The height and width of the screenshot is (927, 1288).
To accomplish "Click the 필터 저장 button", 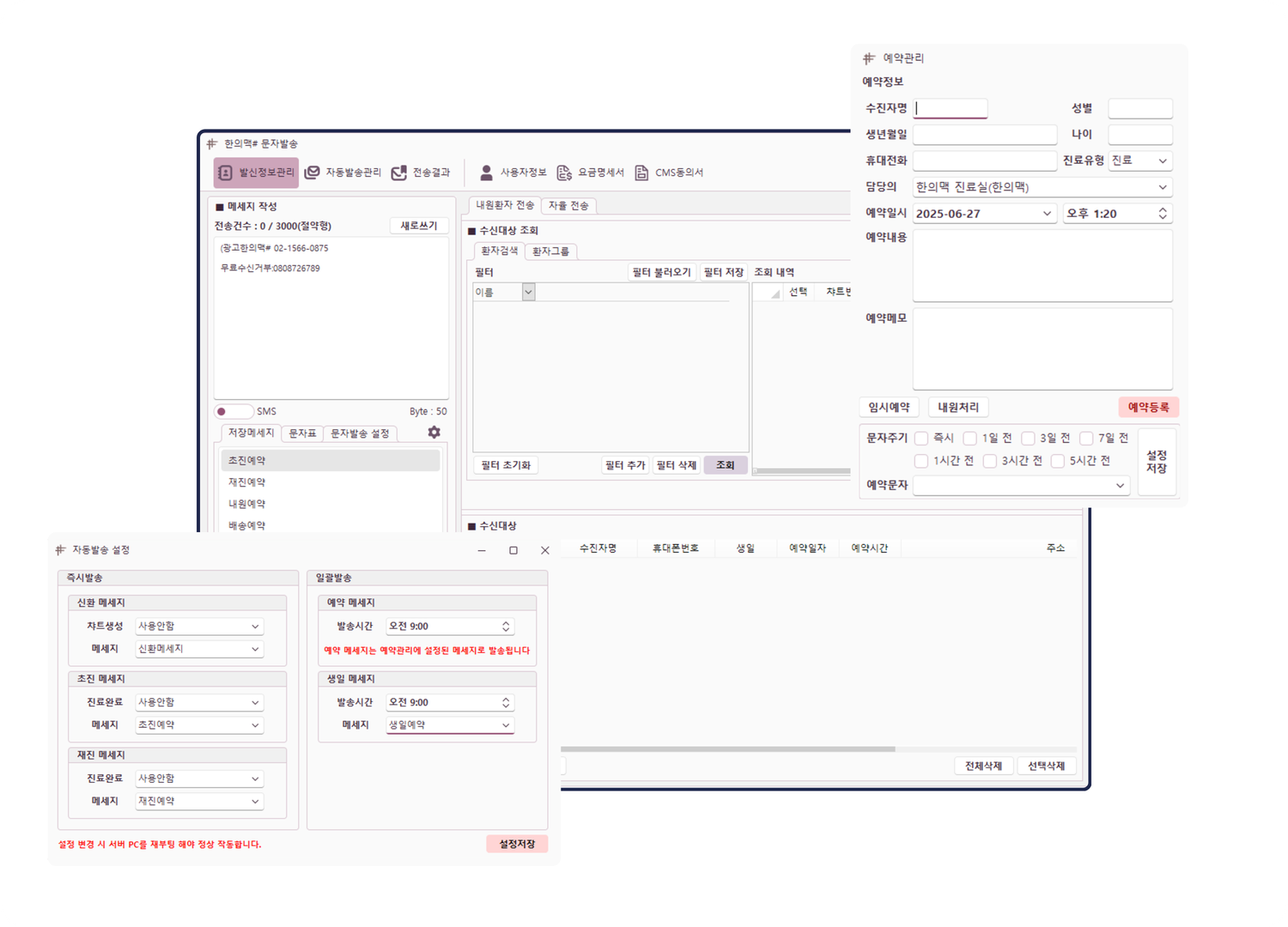I will (x=724, y=272).
